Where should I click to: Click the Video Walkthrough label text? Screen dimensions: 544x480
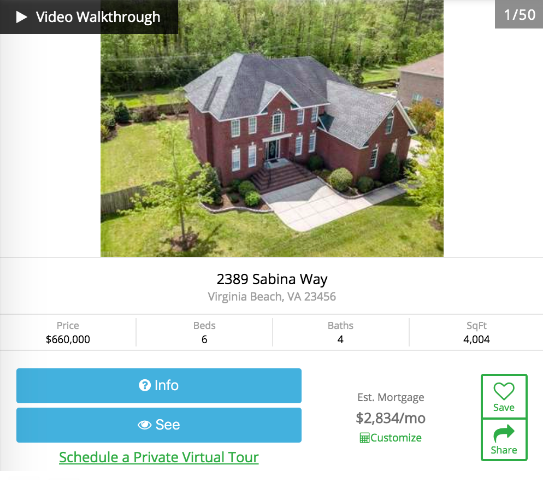(98, 17)
